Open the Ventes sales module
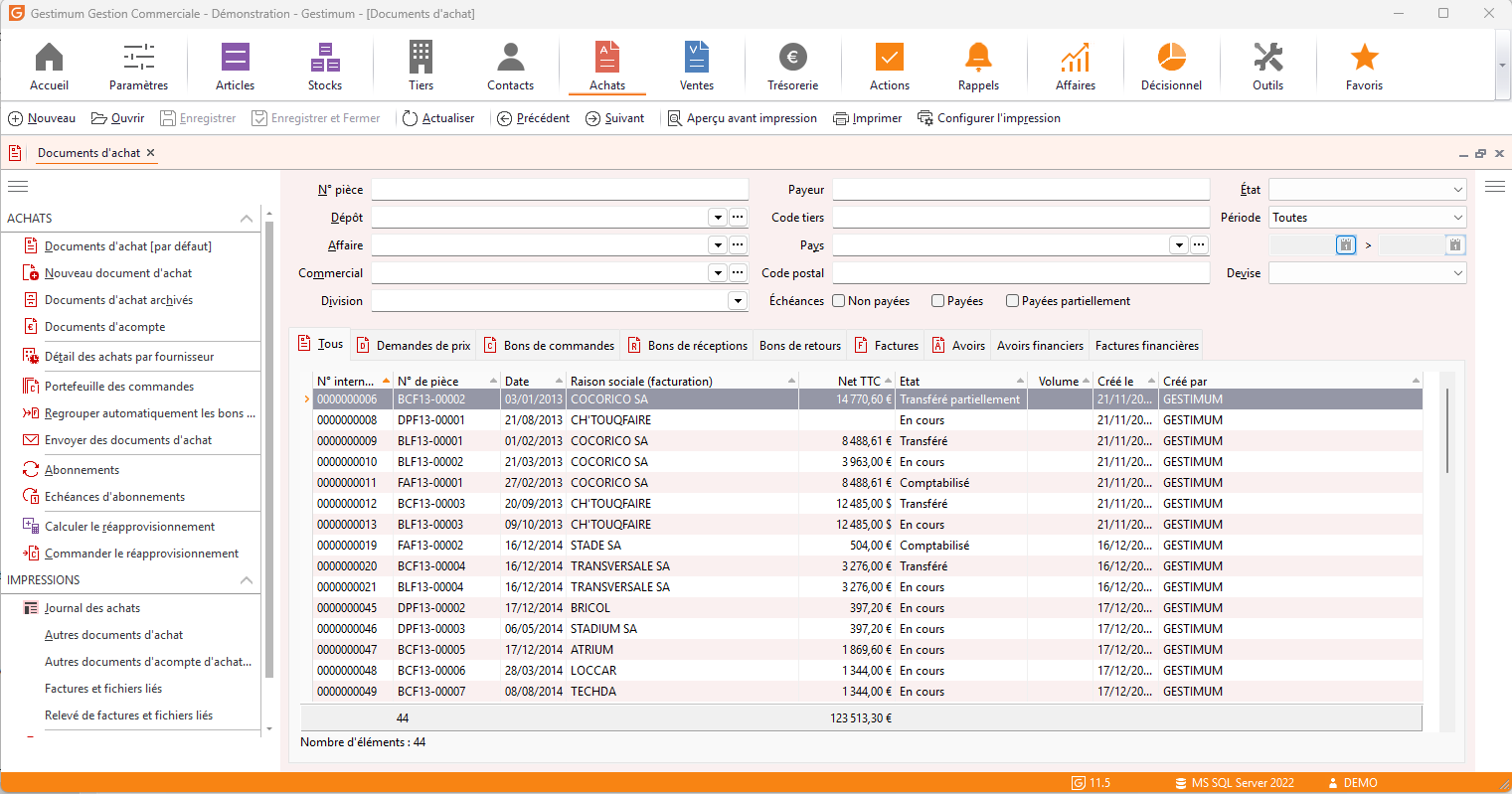 (x=697, y=67)
